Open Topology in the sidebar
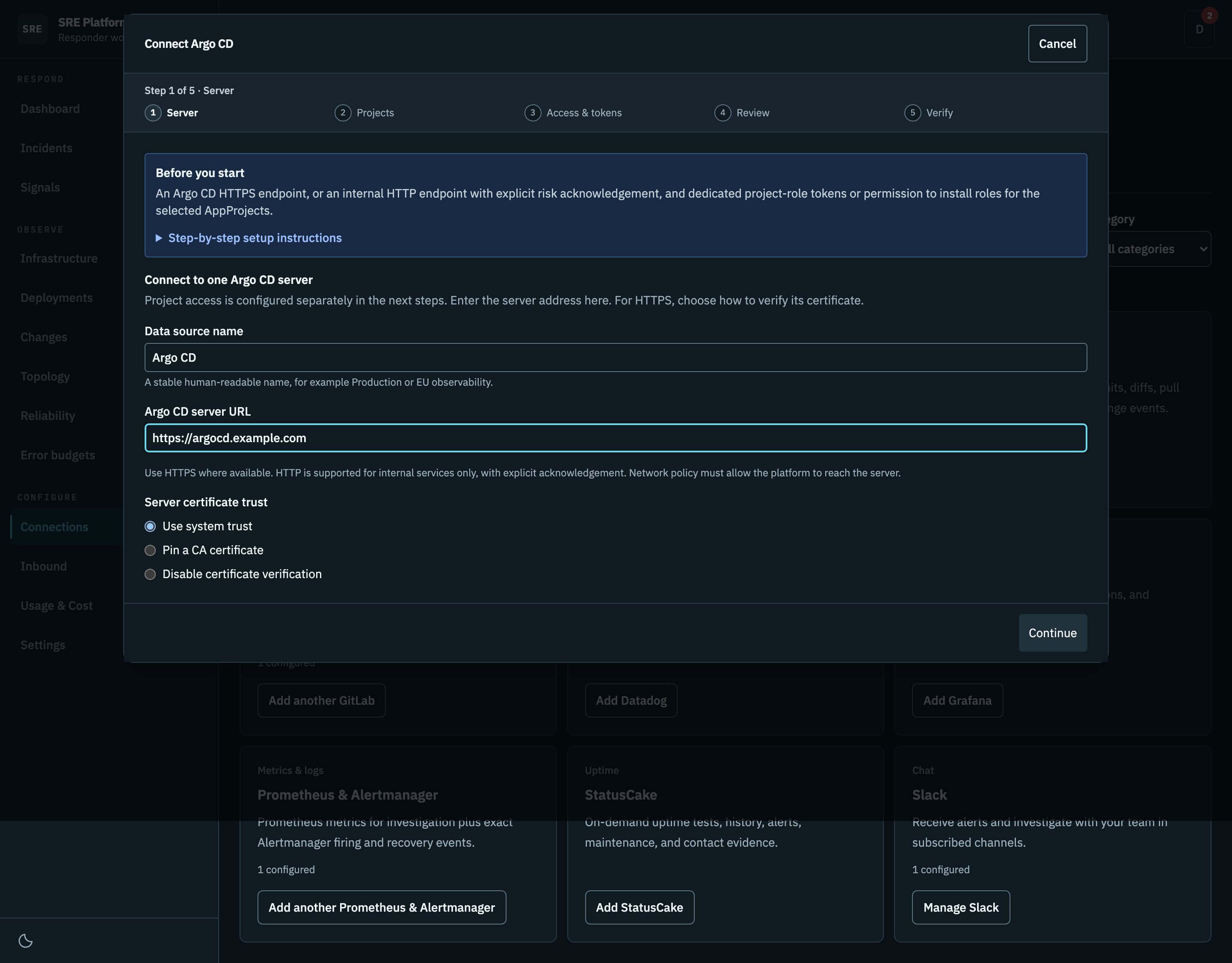The height and width of the screenshot is (963, 1232). 45,377
